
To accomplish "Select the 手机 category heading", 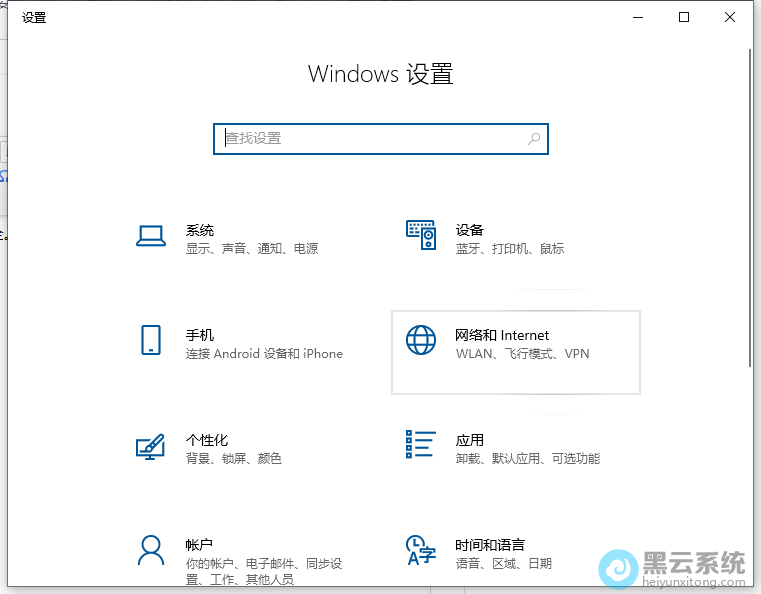I will coord(200,335).
